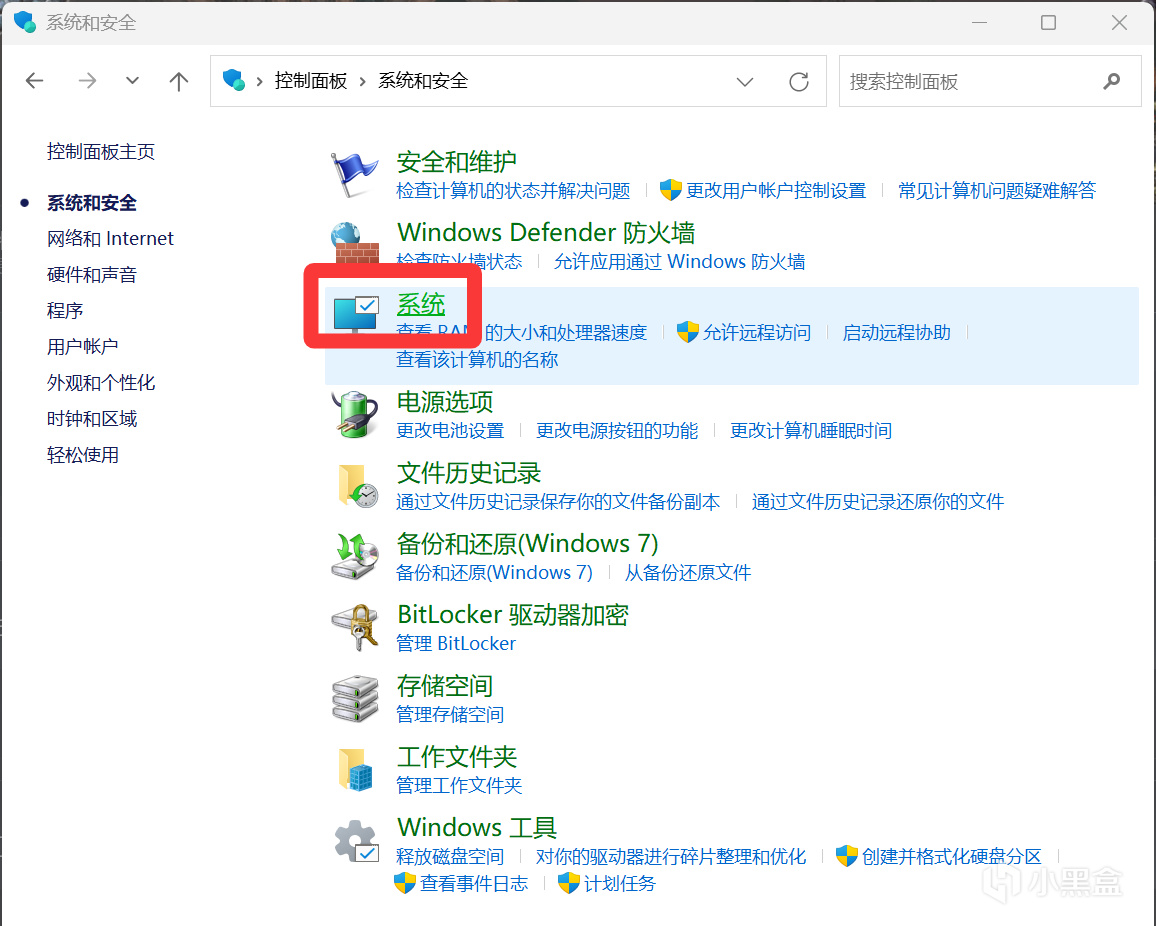This screenshot has height=926, width=1156.
Task: Go to 控制面板主页
Action: coord(101,151)
